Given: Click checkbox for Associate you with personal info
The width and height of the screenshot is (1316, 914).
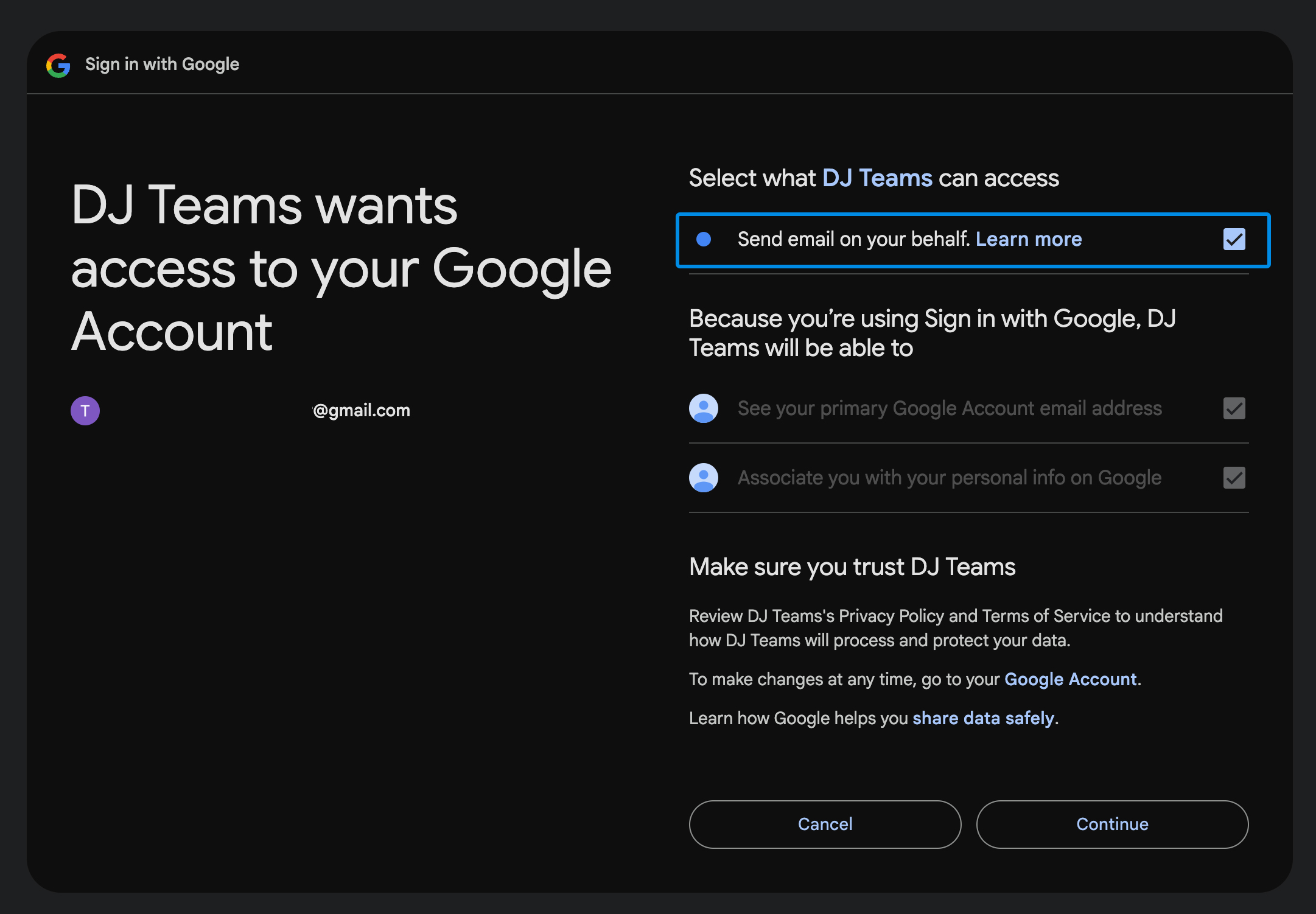Looking at the screenshot, I should [x=1234, y=478].
